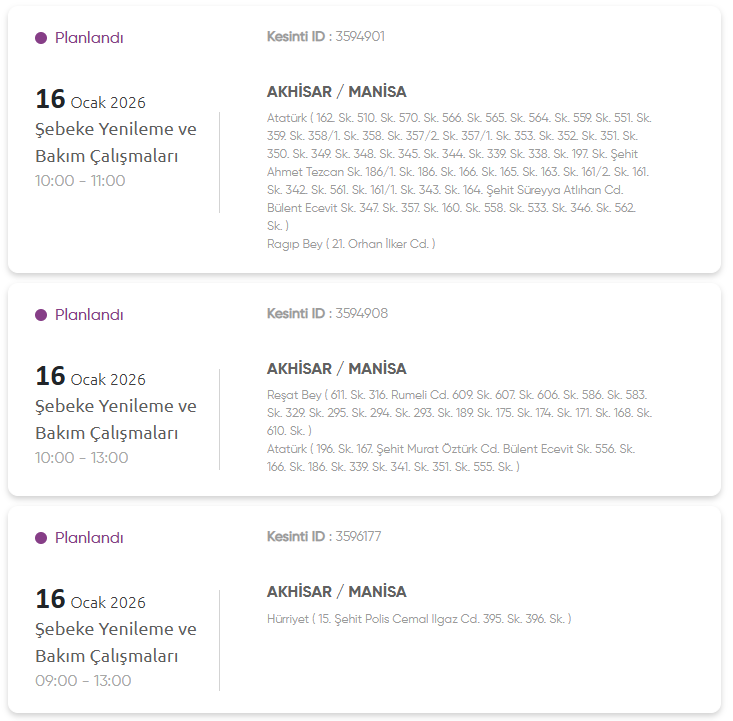Open the AKHİSAR / MANİSA heading in the first card
This screenshot has width=733, height=721.
[337, 92]
